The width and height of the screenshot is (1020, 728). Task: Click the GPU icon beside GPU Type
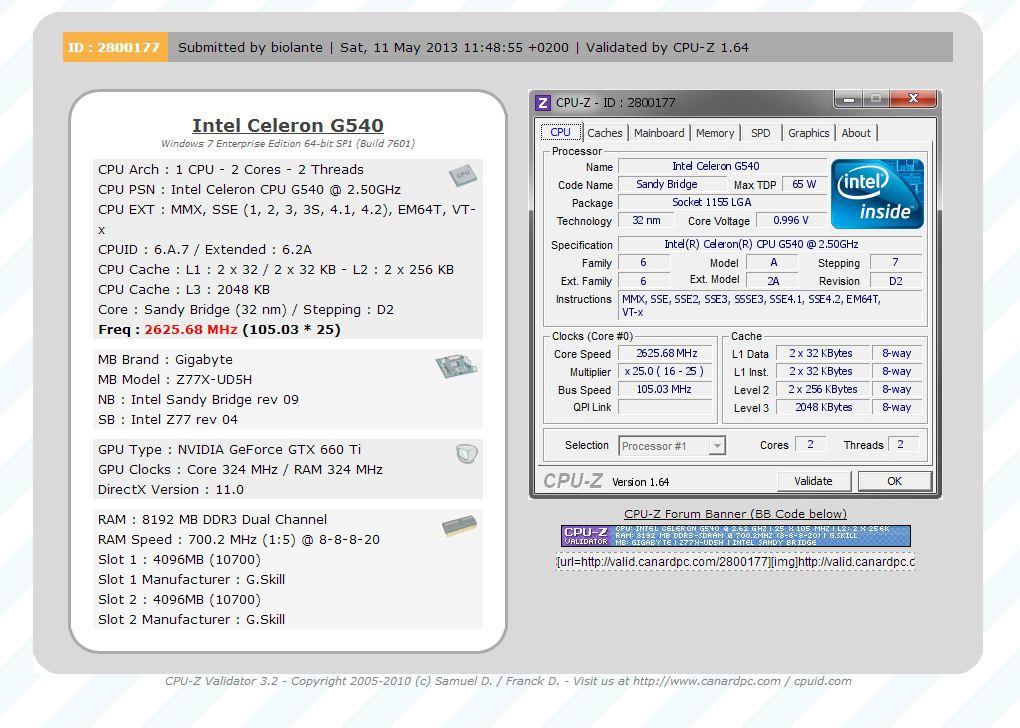[466, 453]
